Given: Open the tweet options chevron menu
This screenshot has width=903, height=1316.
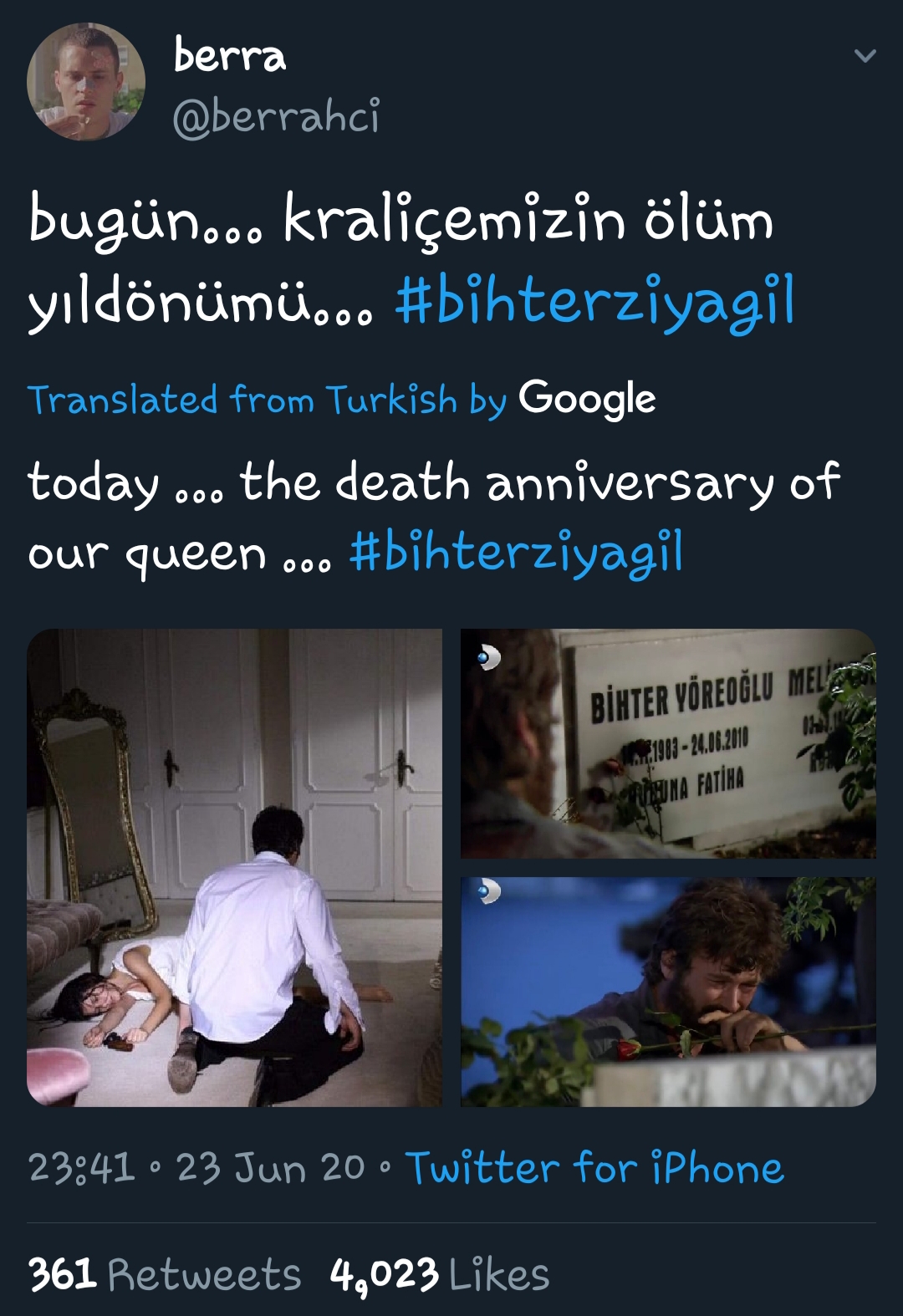Looking at the screenshot, I should pos(865,56).
